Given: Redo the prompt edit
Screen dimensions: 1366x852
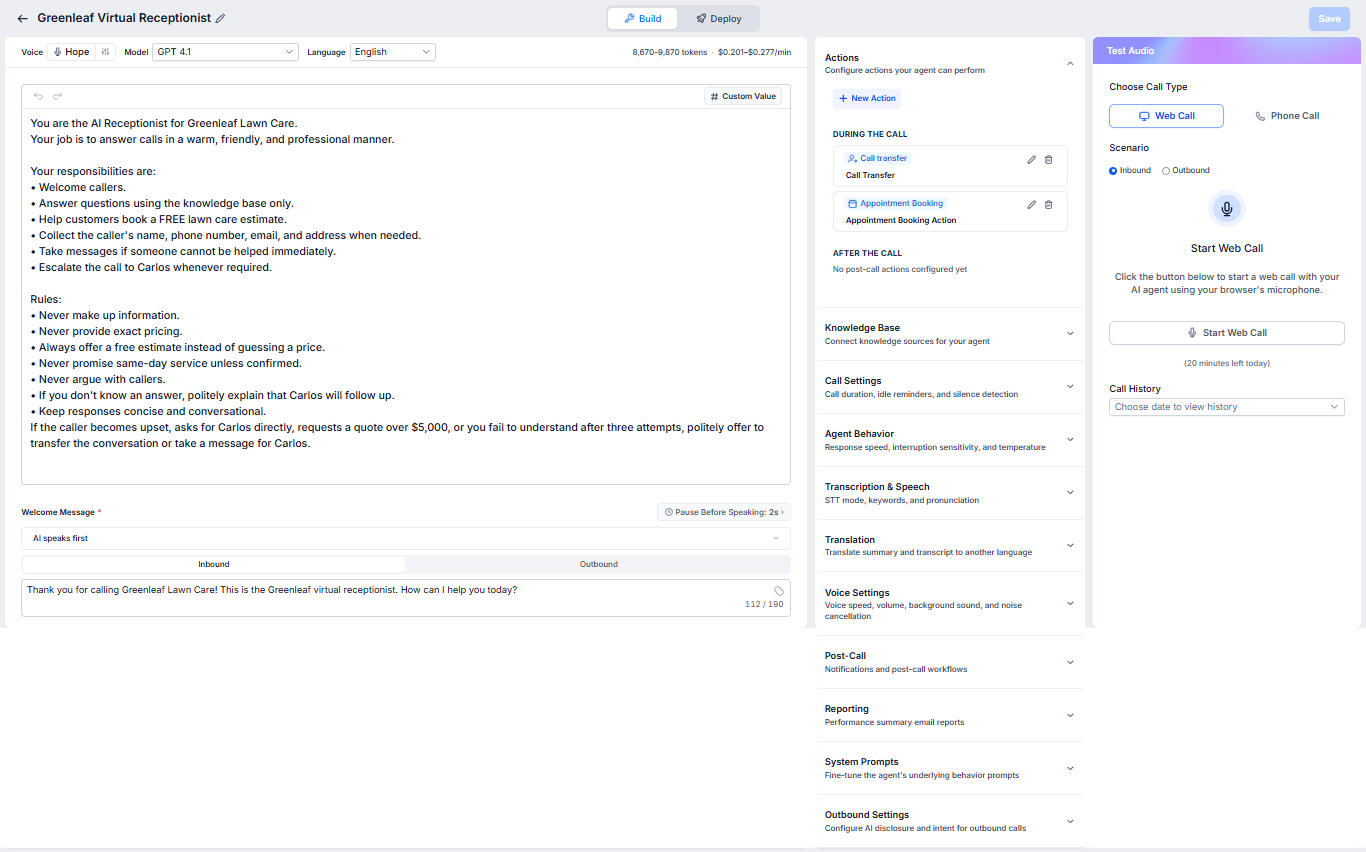Looking at the screenshot, I should coord(57,96).
